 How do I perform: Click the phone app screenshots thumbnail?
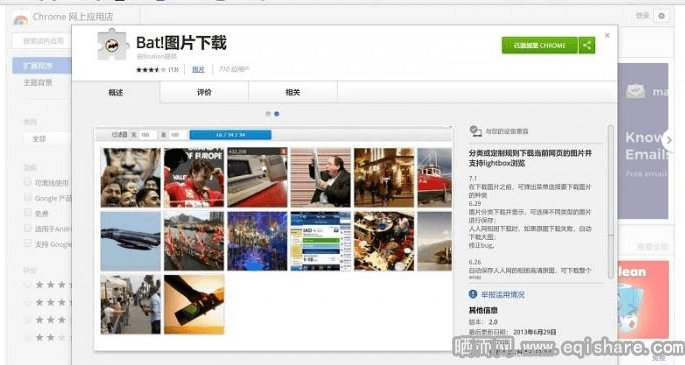[321, 241]
